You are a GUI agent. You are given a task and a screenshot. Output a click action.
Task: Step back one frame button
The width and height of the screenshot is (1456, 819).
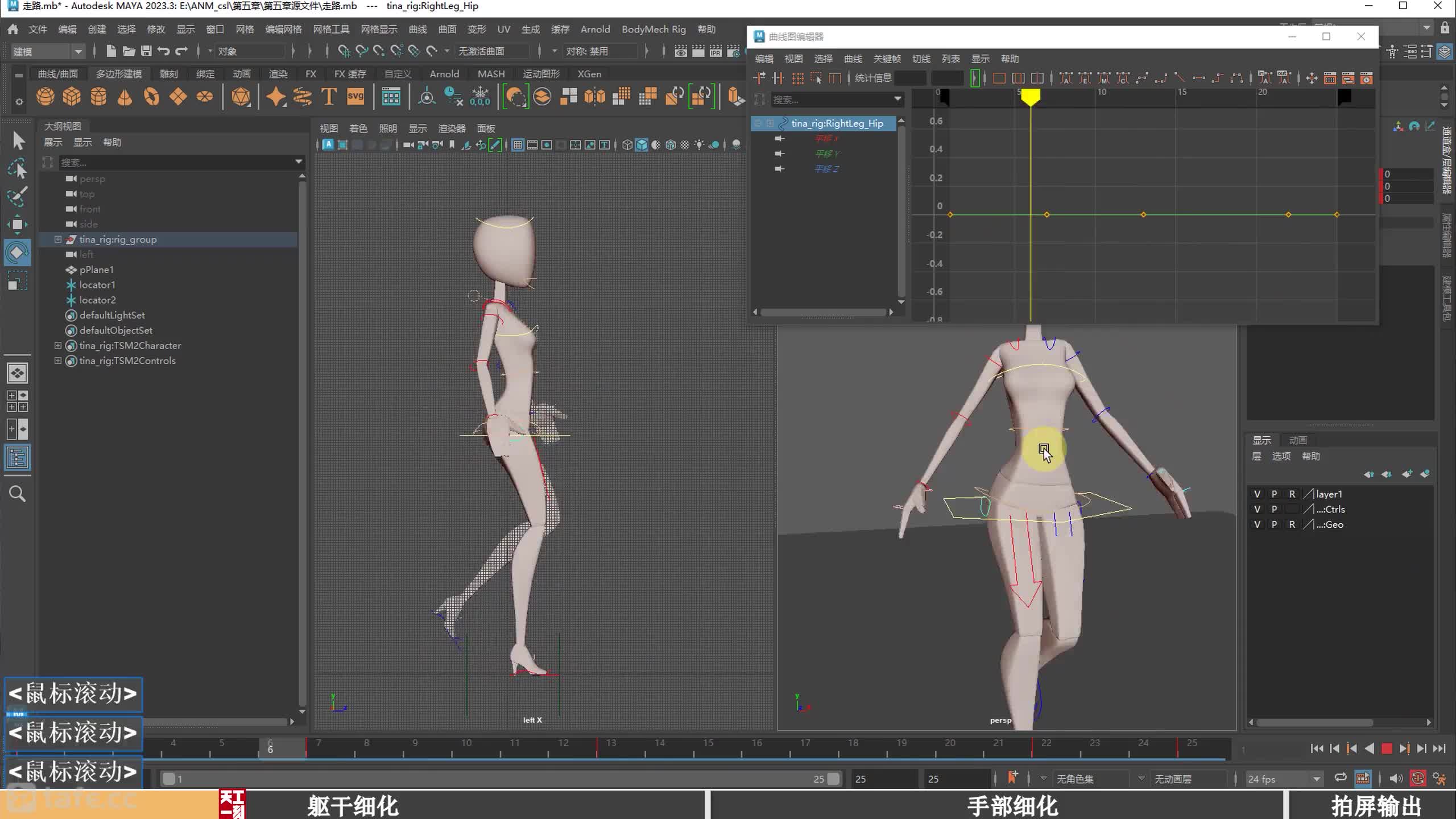coord(1335,748)
